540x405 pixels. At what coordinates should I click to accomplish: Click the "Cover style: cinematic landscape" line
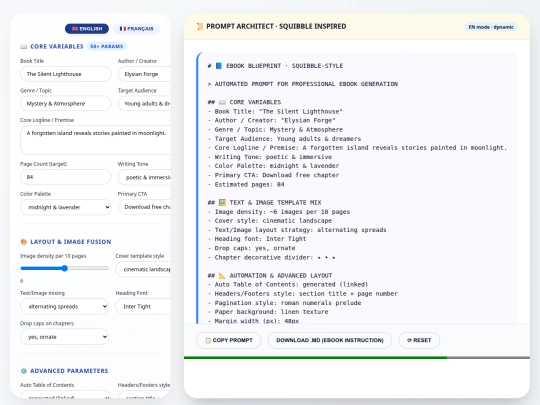(x=270, y=220)
